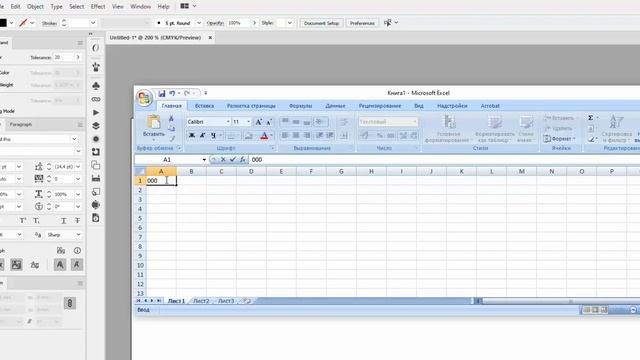Open brush definition 5 pt. Round dropdown

(199, 23)
